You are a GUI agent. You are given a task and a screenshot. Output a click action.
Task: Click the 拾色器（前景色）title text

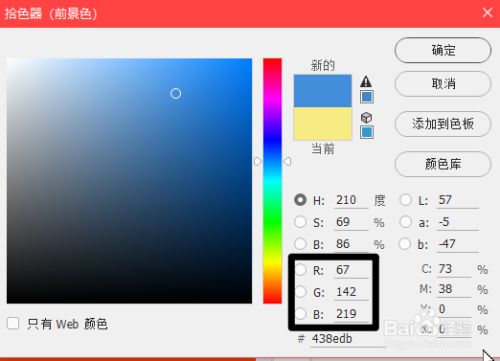point(51,14)
